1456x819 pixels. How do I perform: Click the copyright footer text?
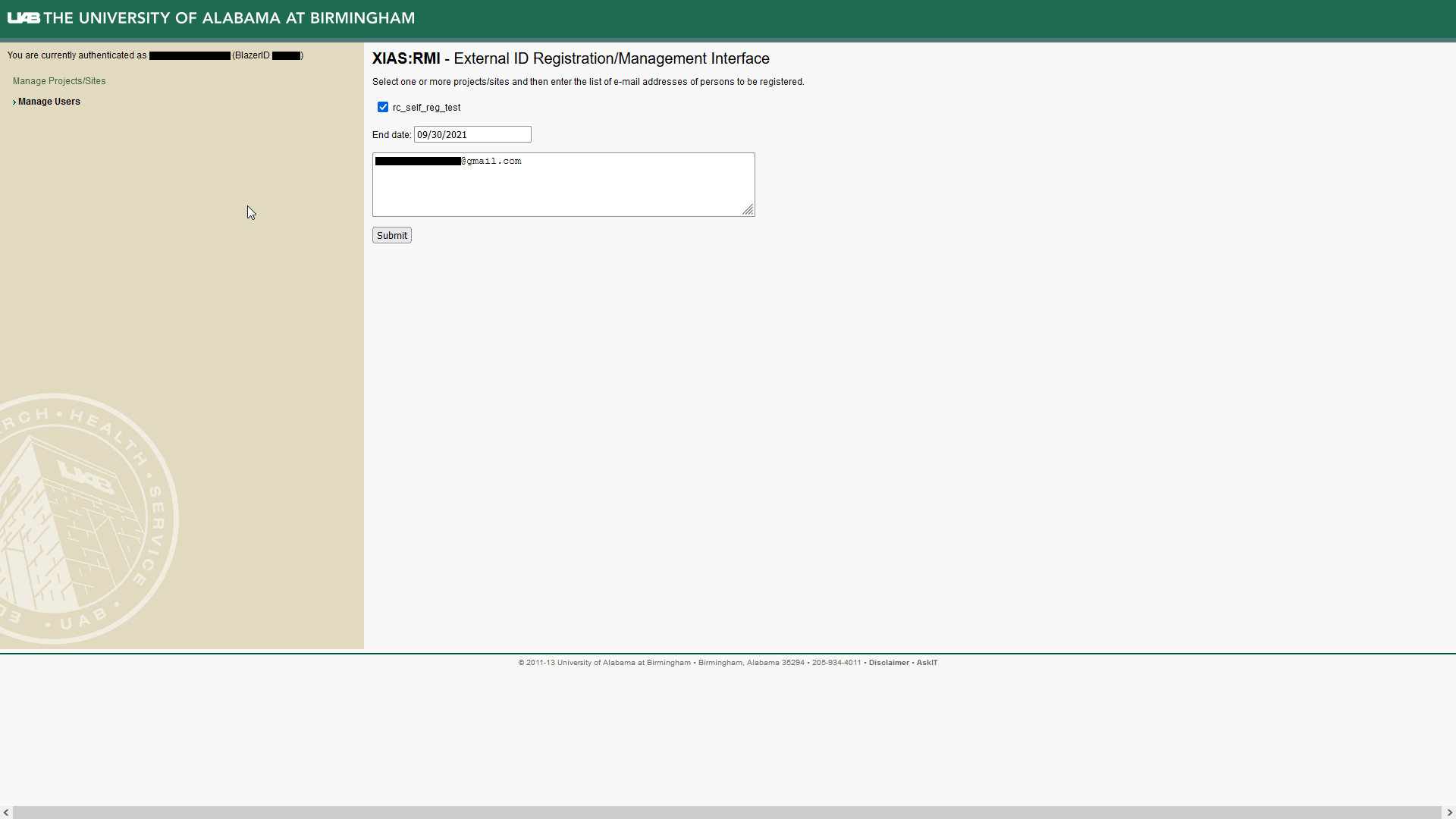689,663
